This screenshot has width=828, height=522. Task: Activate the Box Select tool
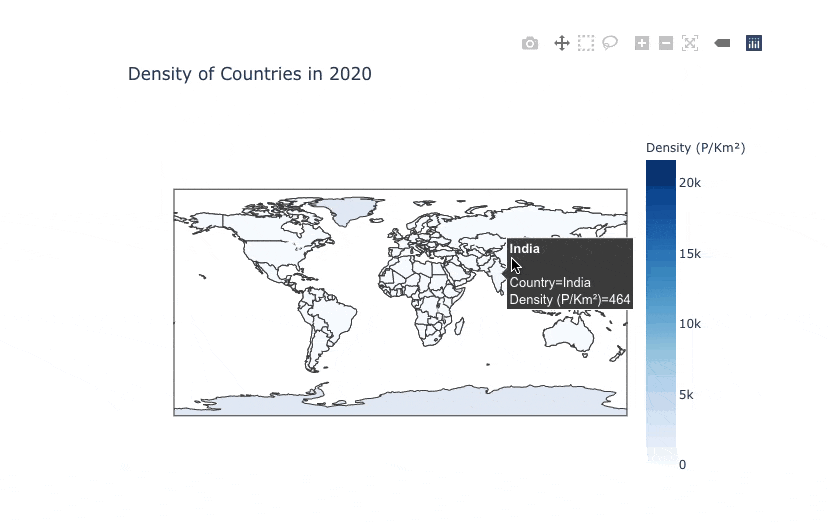pyautogui.click(x=586, y=43)
